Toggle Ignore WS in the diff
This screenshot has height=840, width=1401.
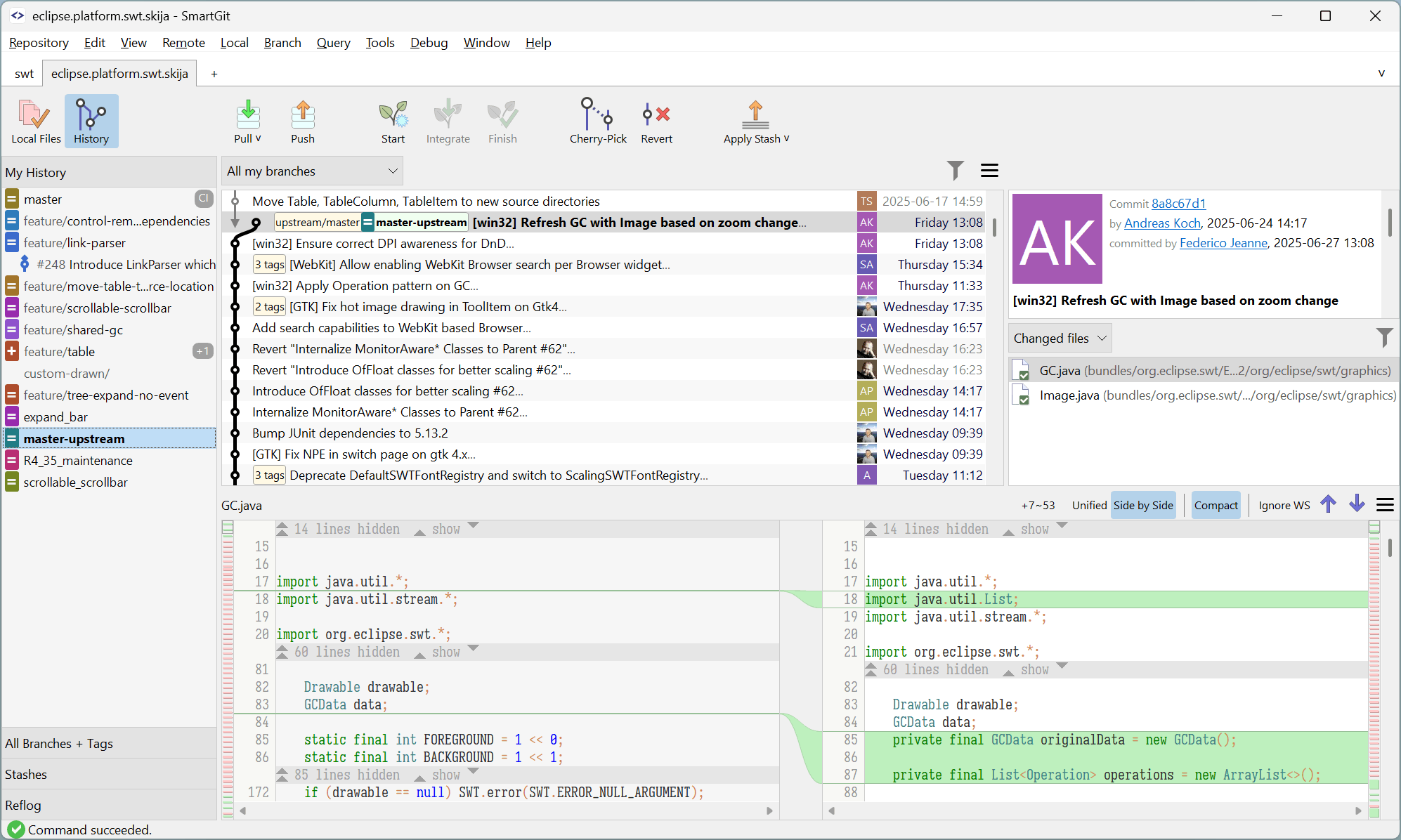(1284, 504)
